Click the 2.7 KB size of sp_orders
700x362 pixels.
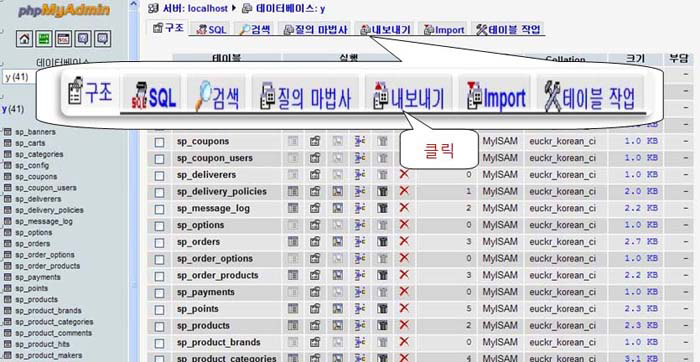(641, 241)
